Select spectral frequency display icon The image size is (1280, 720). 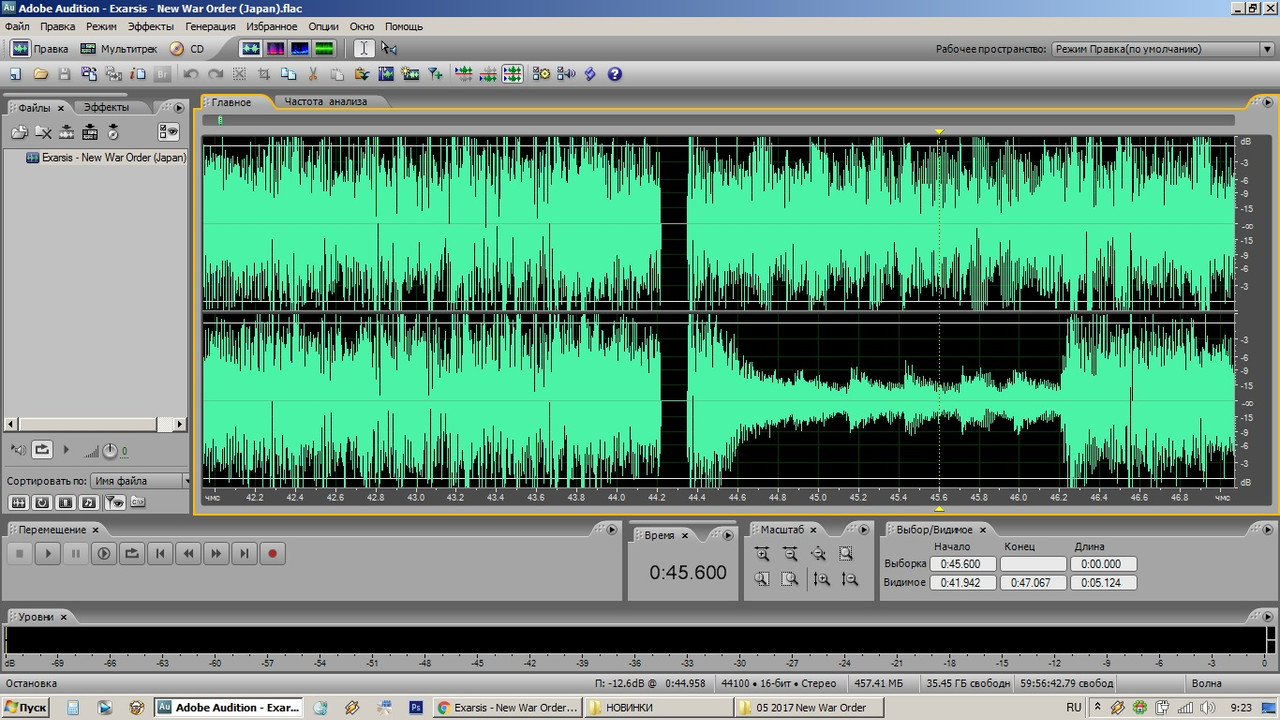click(x=275, y=48)
